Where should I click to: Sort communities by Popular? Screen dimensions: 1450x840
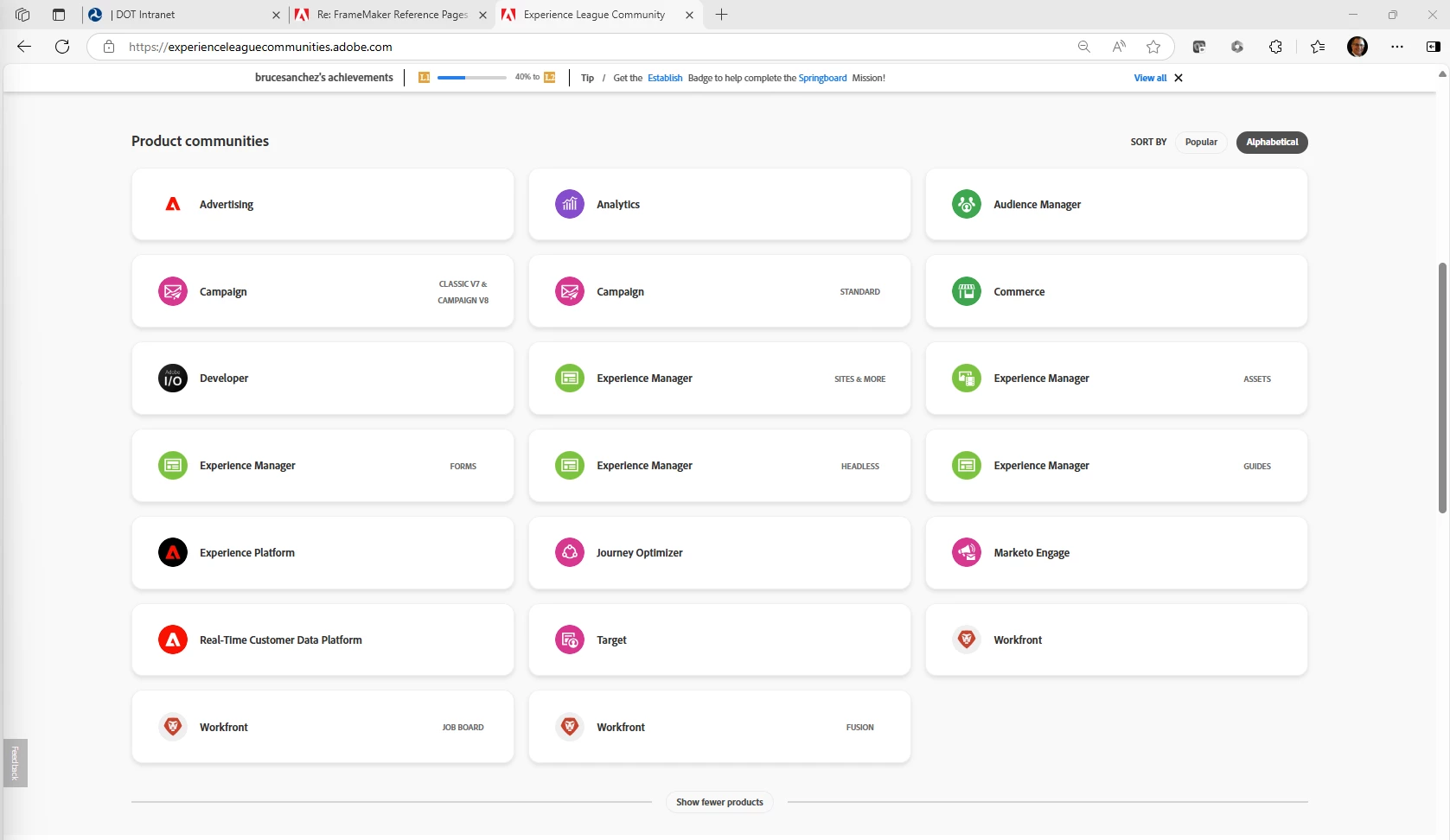[1201, 142]
